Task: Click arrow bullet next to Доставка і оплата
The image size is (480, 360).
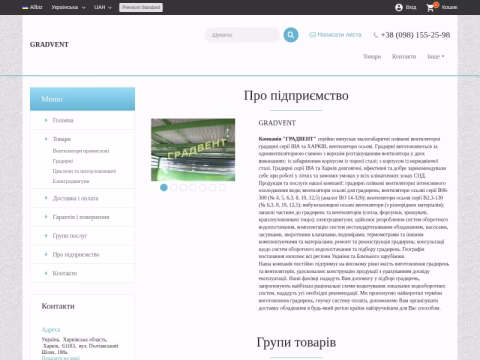Action: tap(46, 198)
